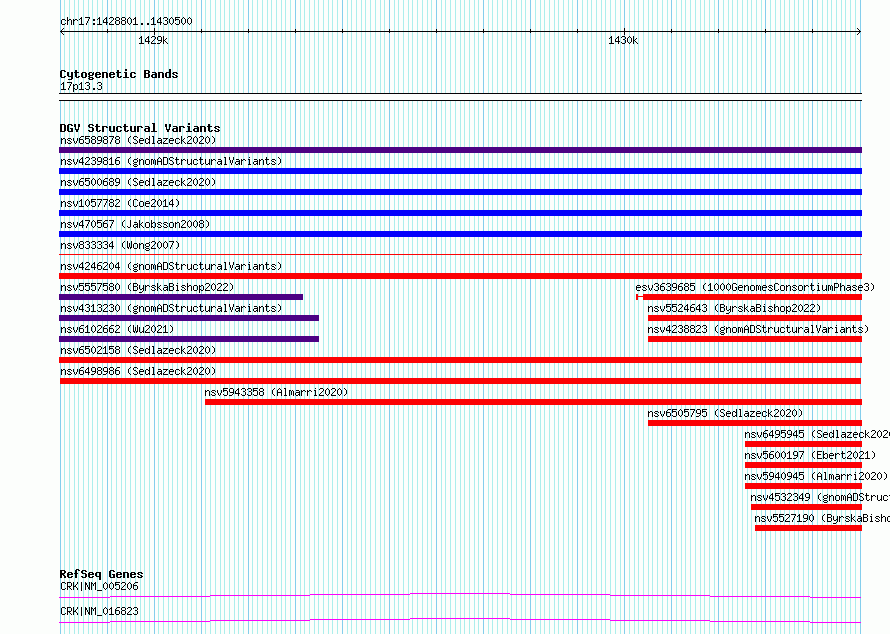This screenshot has width=890, height=634.
Task: Click the red bar under nsv4246204
Action: pyautogui.click(x=460, y=276)
